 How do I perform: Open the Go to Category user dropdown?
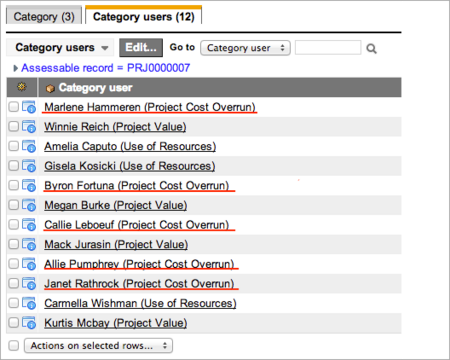pyautogui.click(x=245, y=48)
